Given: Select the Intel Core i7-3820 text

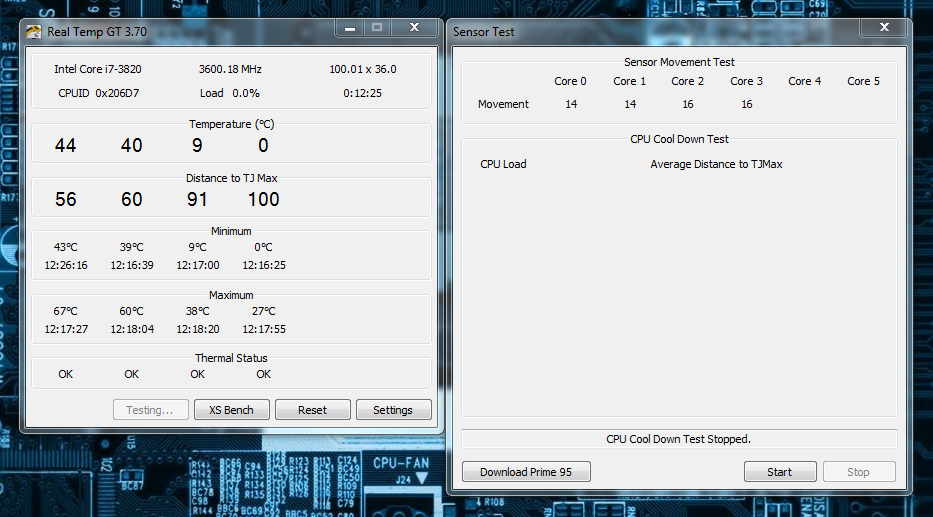Looking at the screenshot, I should coord(98,69).
